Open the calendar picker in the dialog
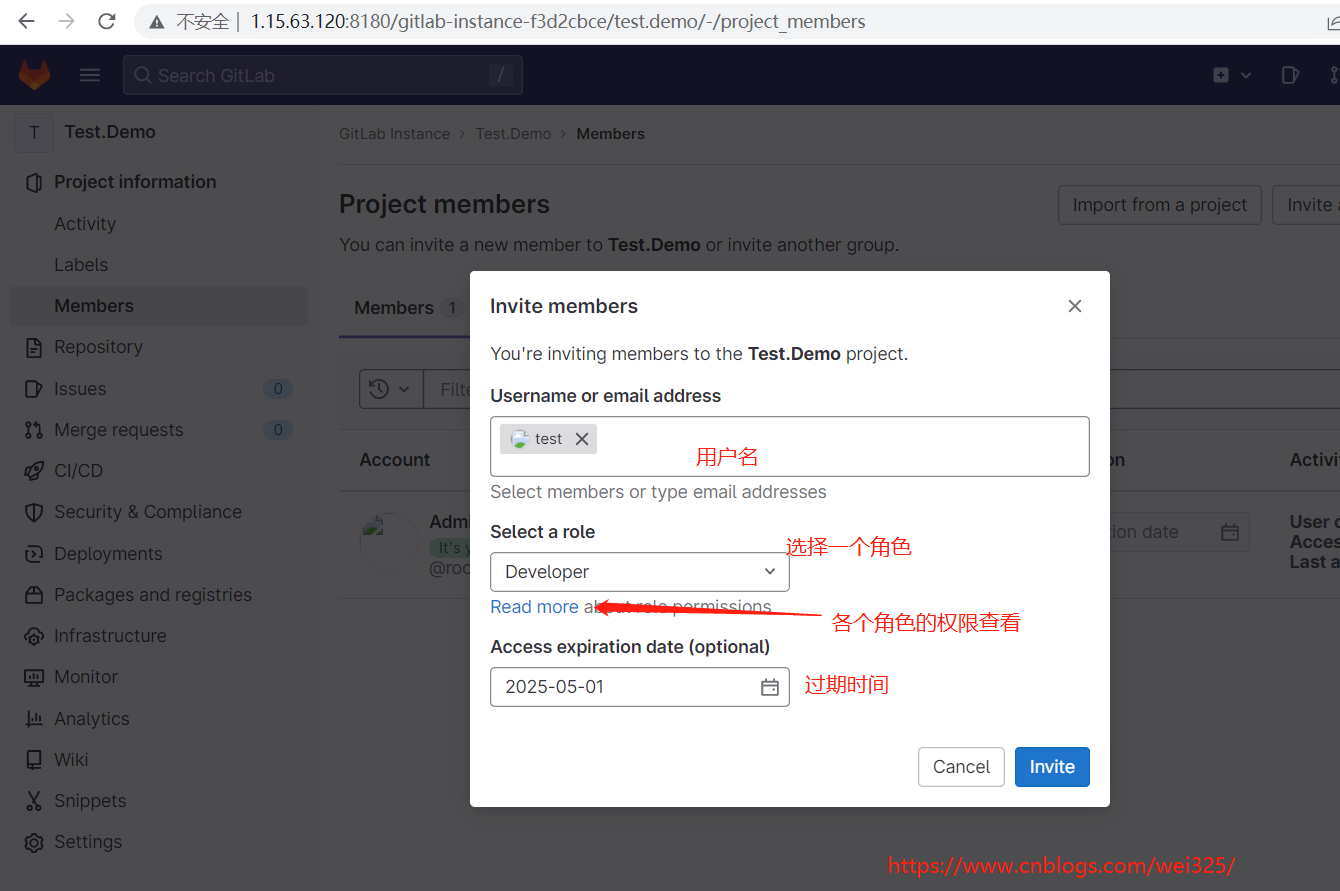This screenshot has height=891, width=1340. tap(770, 687)
